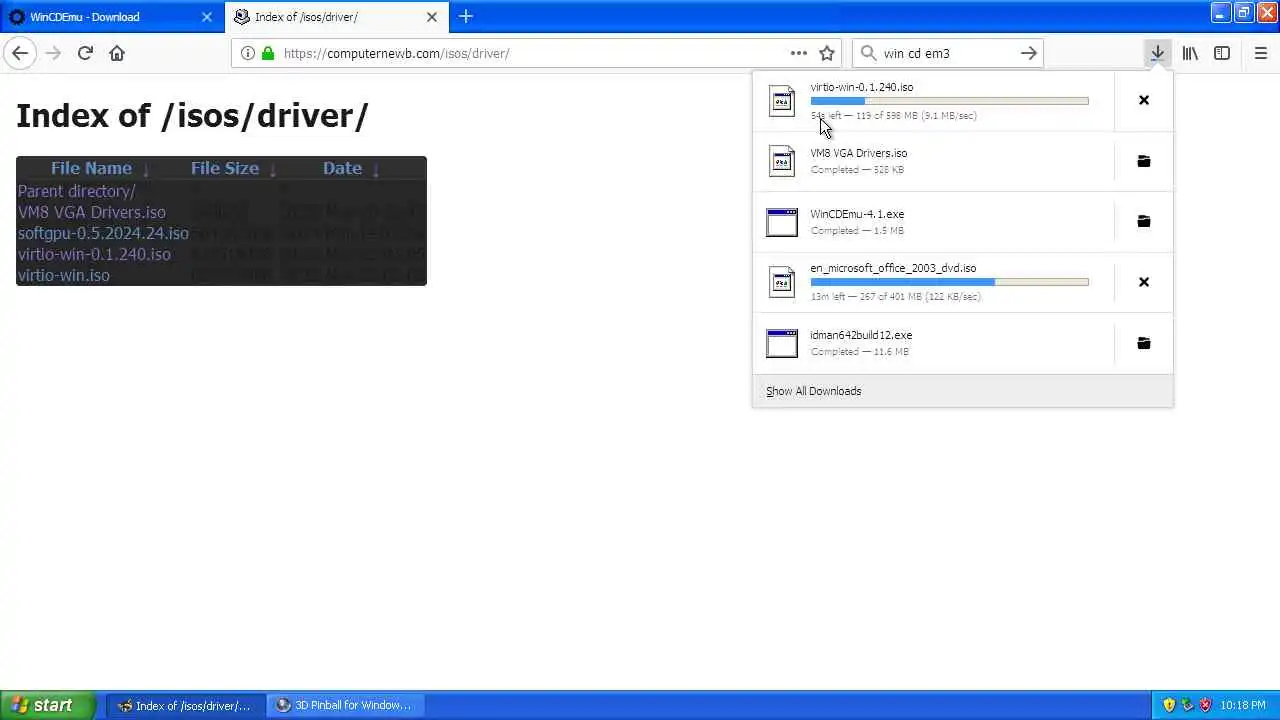The width and height of the screenshot is (1280, 720).
Task: Click the virtio-win-0.1.240.iso file icon in downloads
Action: 782,101
